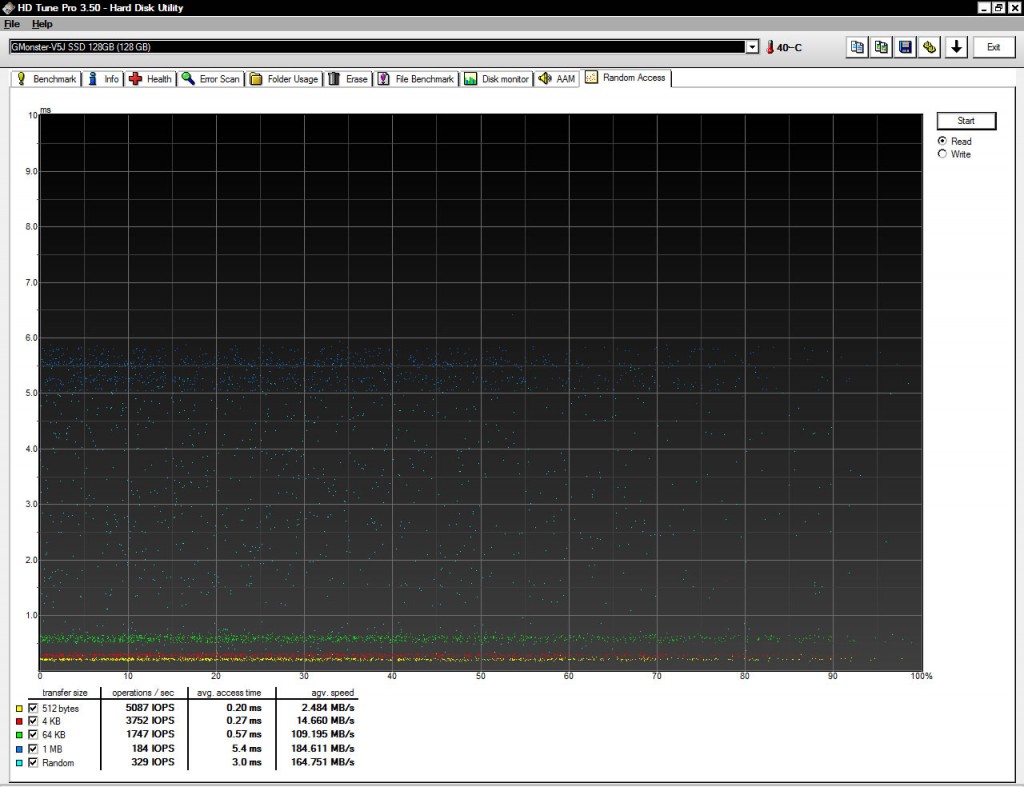Viewport: 1024px width, 787px height.
Task: Uncheck the 512 bytes transfer size checkbox
Action: point(33,708)
